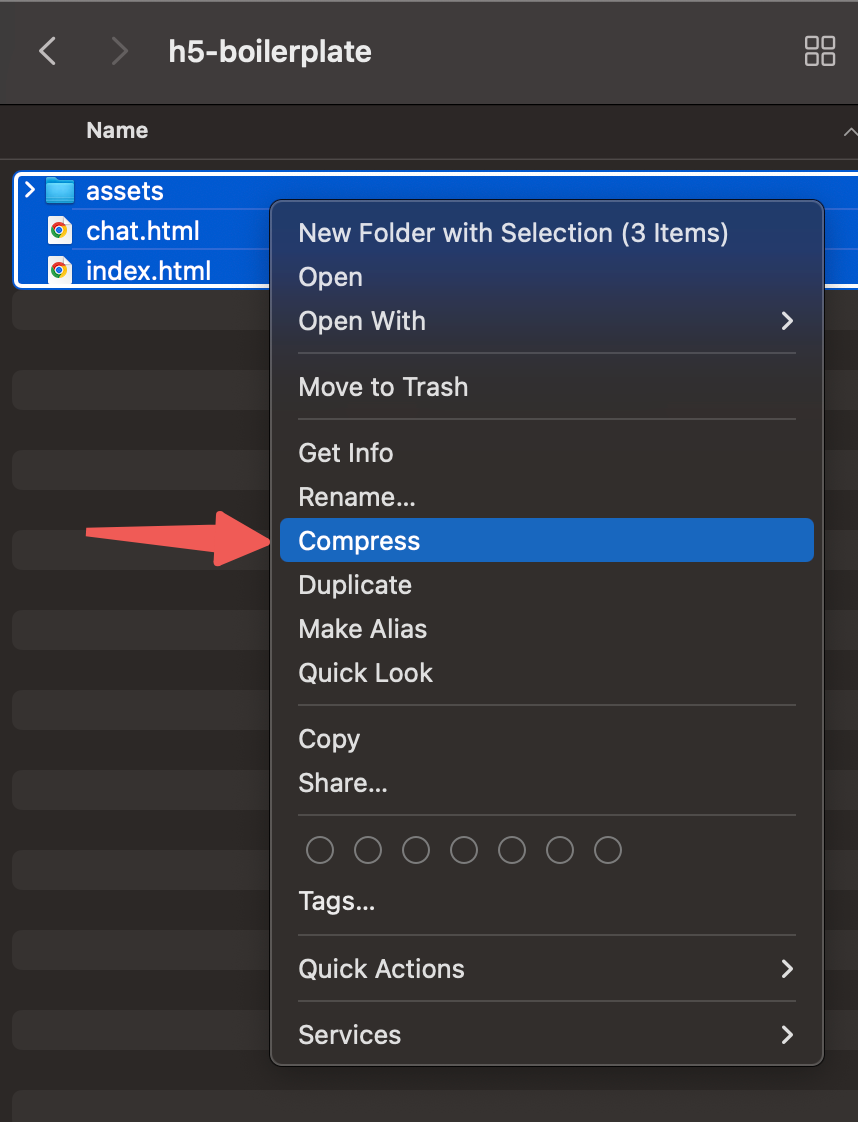Expand the assets folder disclosure triangle

30,190
